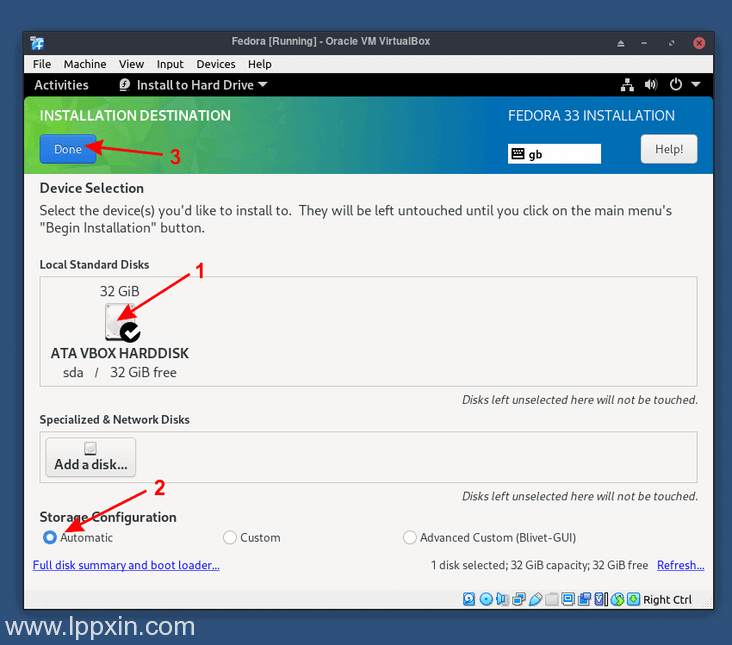The image size is (732, 645).
Task: Click the gb keyboard layout field
Action: (554, 154)
